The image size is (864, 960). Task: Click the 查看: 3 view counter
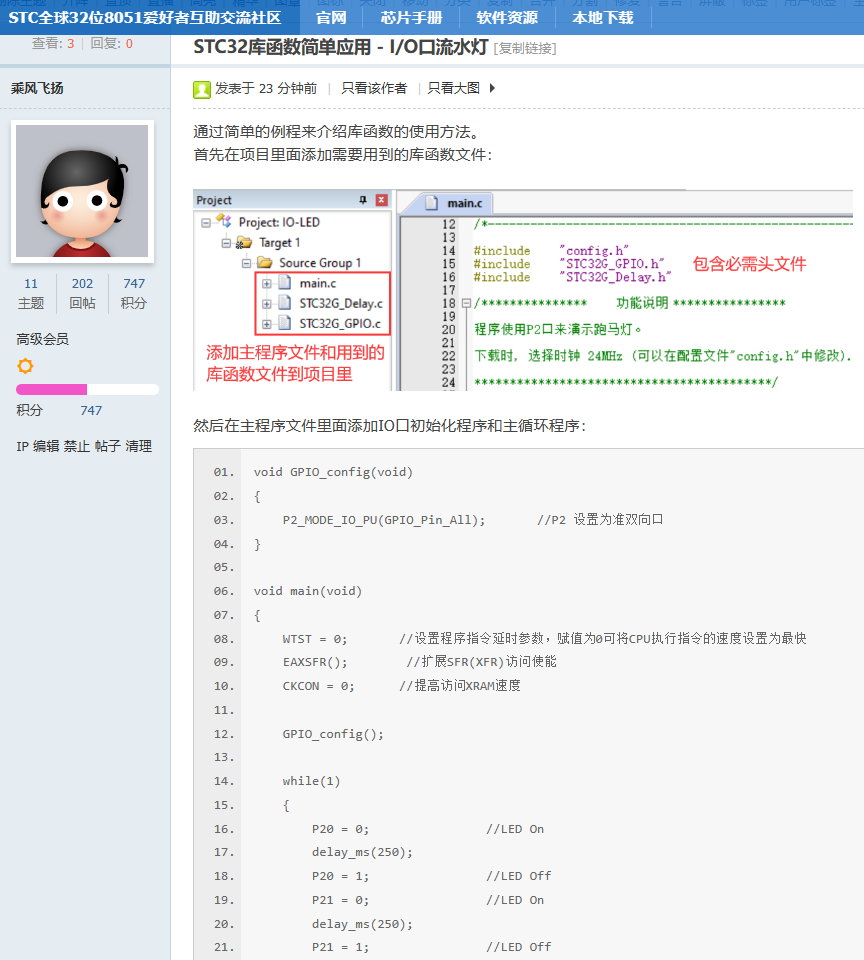coord(53,43)
